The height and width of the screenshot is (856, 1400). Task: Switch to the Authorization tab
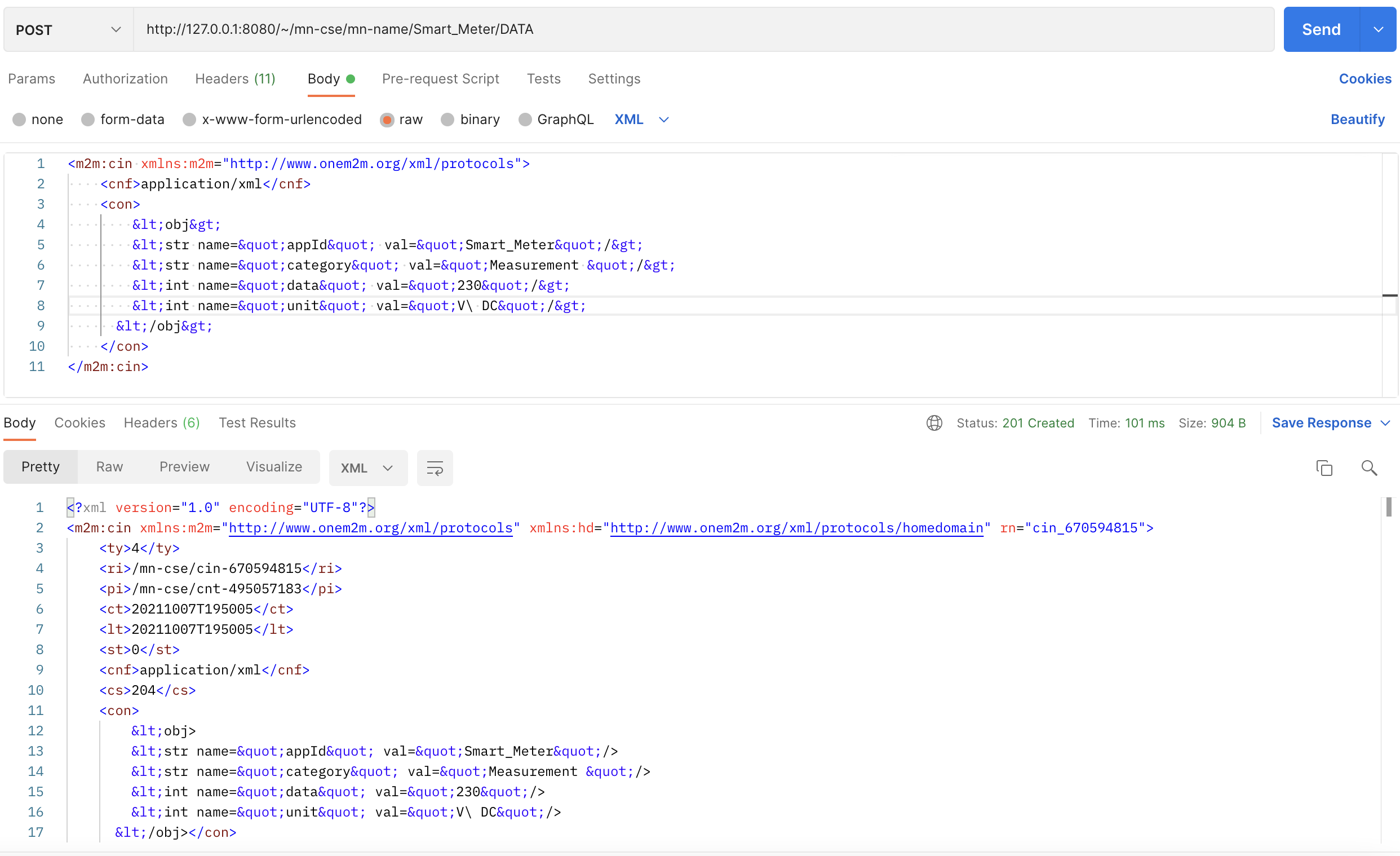pos(126,78)
